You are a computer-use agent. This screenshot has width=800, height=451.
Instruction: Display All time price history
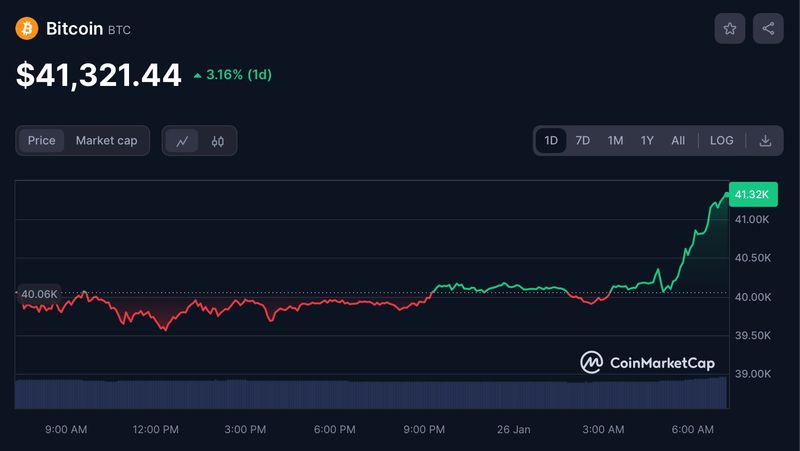[678, 141]
